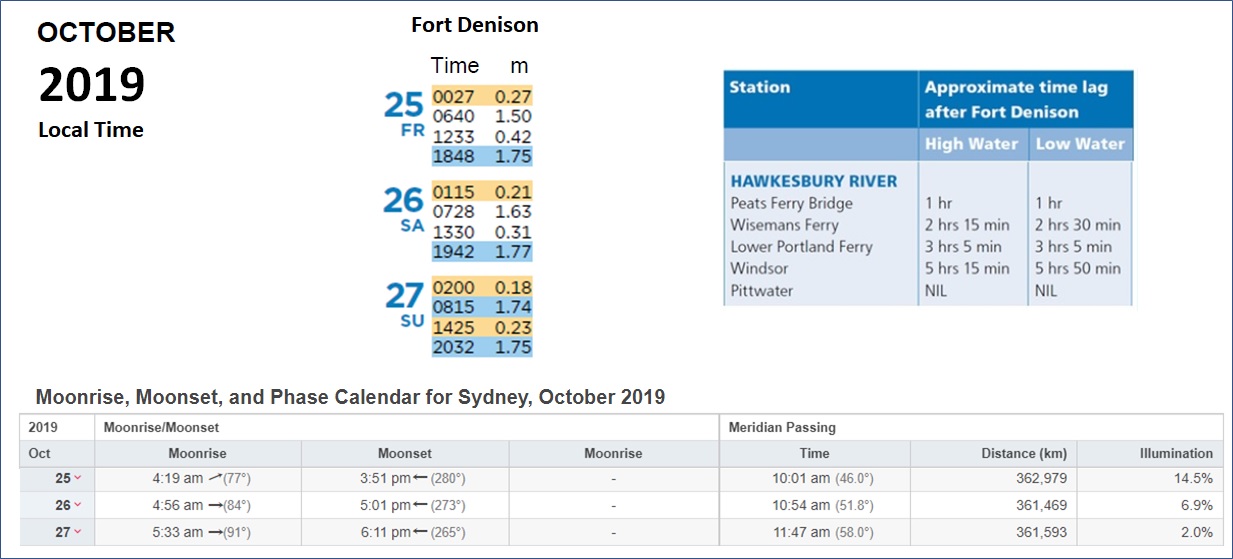The width and height of the screenshot is (1233, 559).
Task: Select the Illumination column header
Action: tap(1176, 453)
